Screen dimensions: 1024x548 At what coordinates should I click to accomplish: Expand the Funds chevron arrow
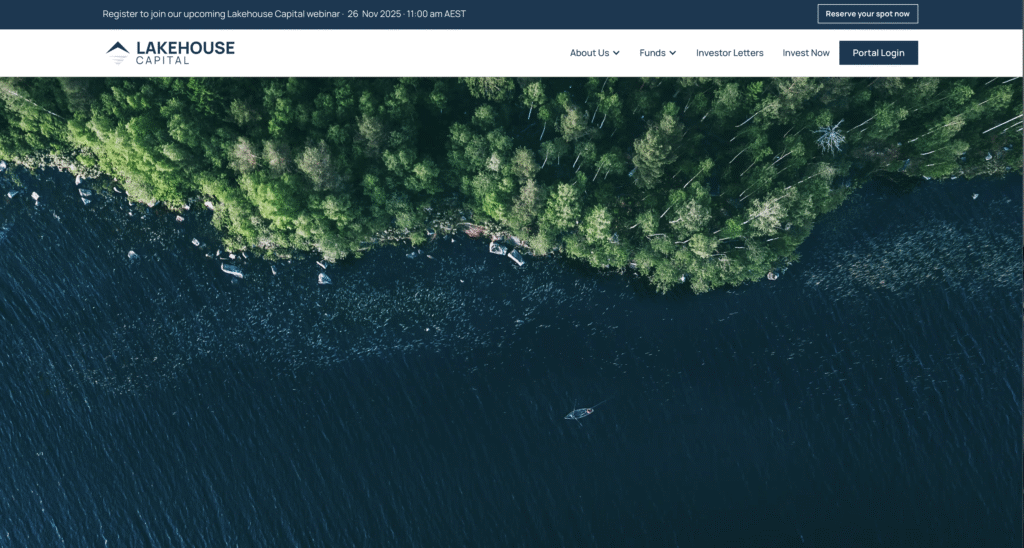coord(673,53)
